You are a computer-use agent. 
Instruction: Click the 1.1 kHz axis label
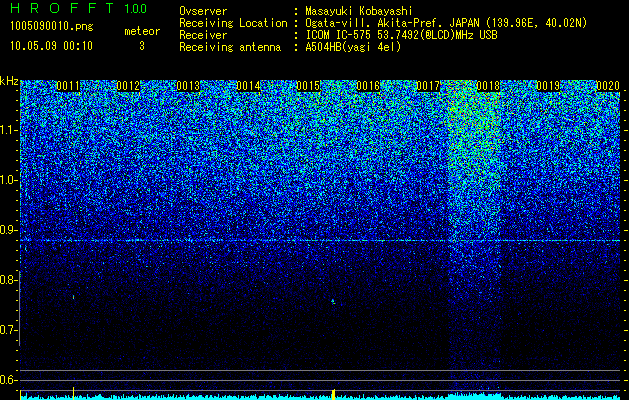click(9, 130)
